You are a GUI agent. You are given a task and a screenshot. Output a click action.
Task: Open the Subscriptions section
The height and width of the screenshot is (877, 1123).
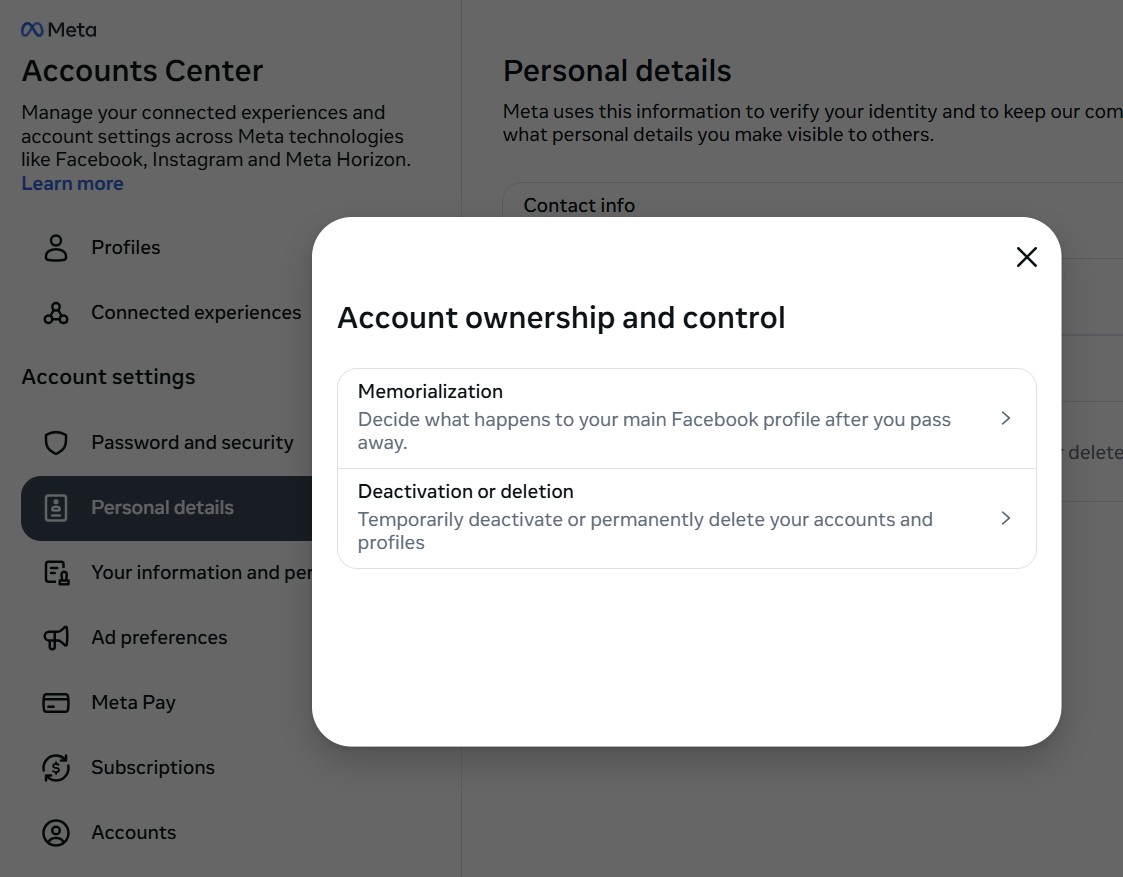point(153,768)
